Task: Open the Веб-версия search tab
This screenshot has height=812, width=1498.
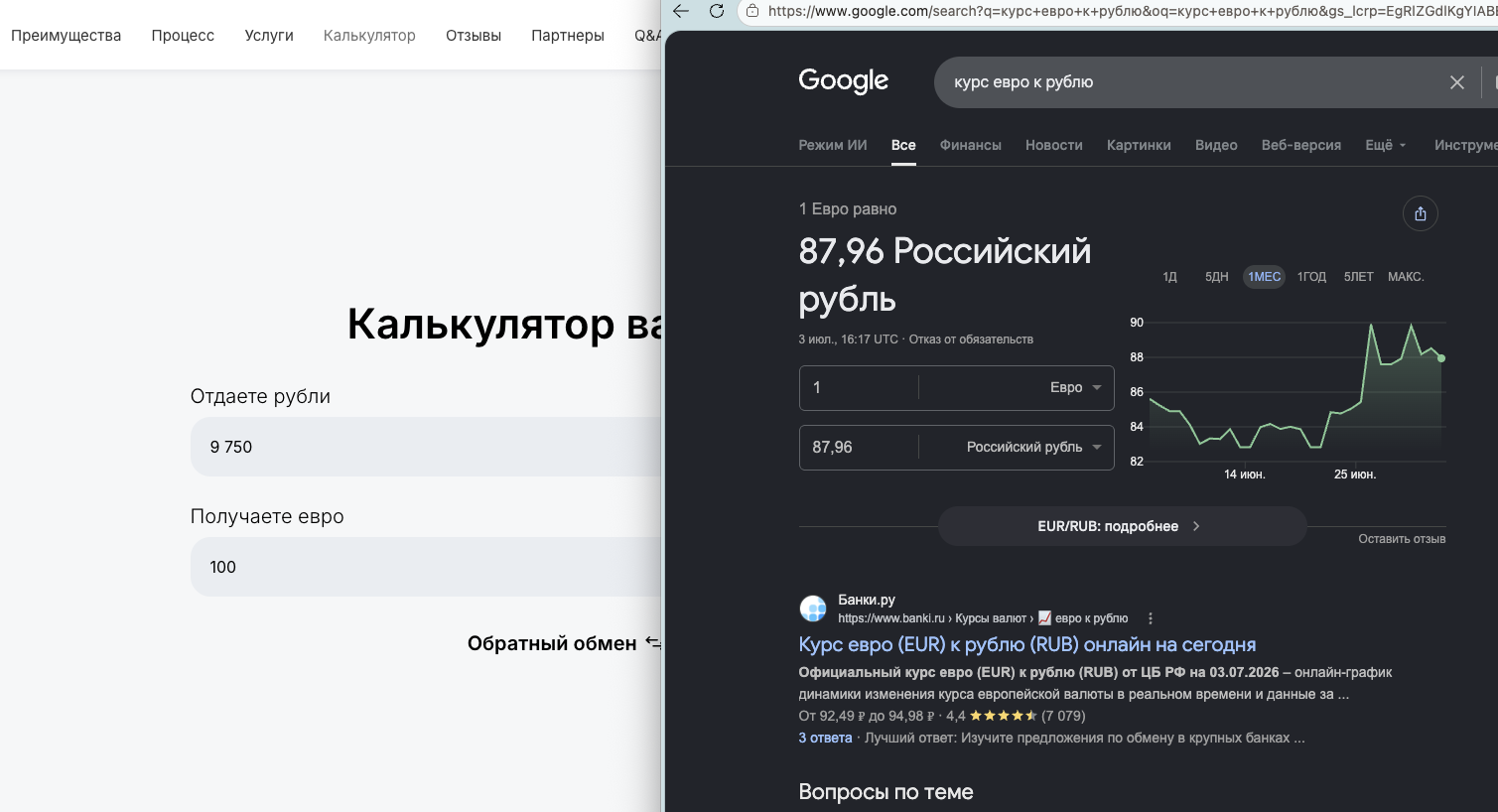Action: (x=1300, y=145)
